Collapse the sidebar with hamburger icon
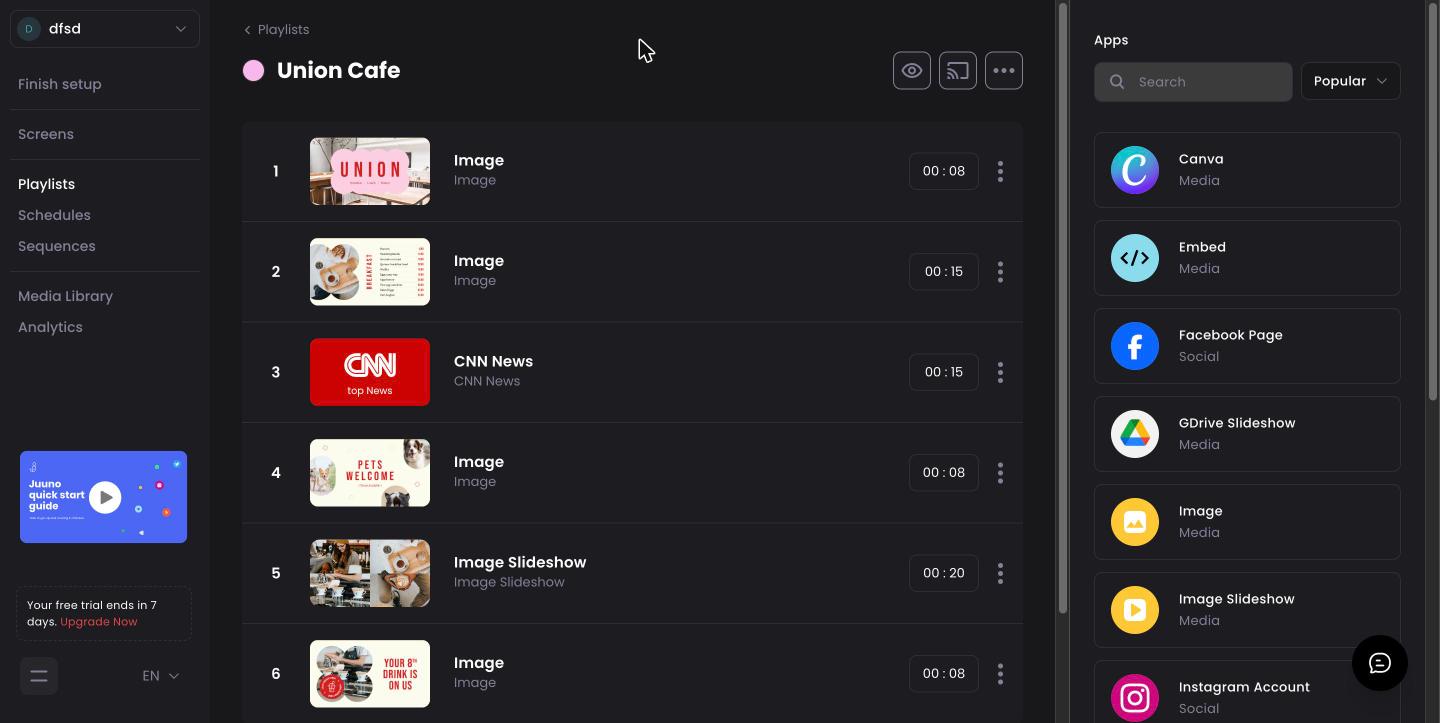Viewport: 1440px width, 723px height. tap(39, 676)
